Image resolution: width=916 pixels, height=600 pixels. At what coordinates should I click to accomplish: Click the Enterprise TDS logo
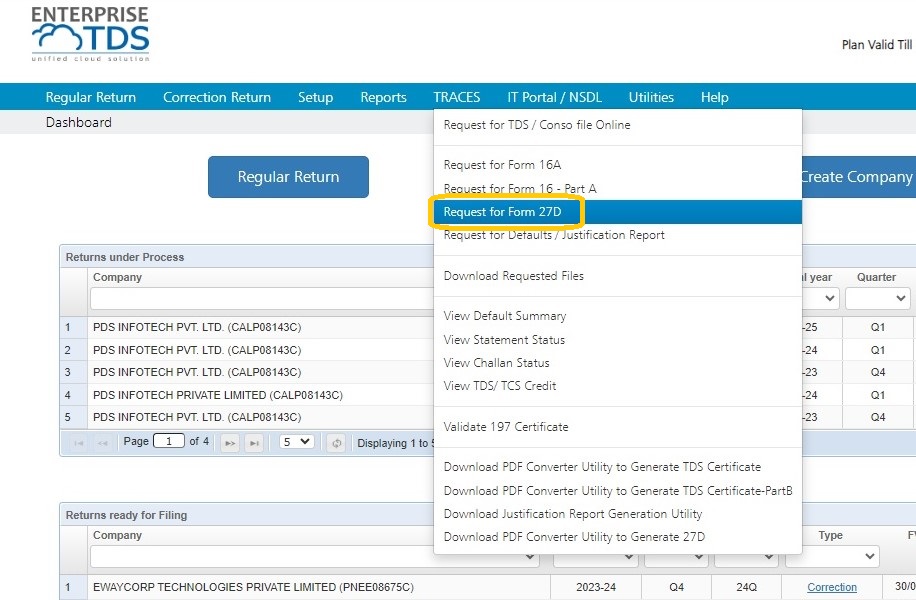91,34
